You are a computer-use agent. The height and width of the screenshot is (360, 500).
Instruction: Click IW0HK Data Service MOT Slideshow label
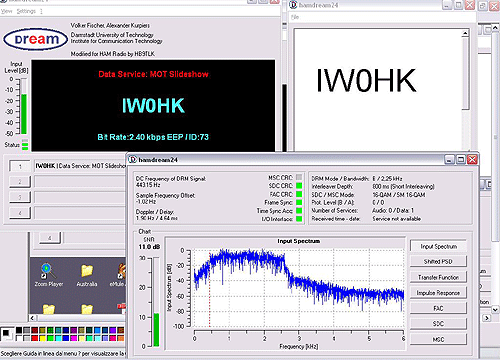(x=80, y=166)
